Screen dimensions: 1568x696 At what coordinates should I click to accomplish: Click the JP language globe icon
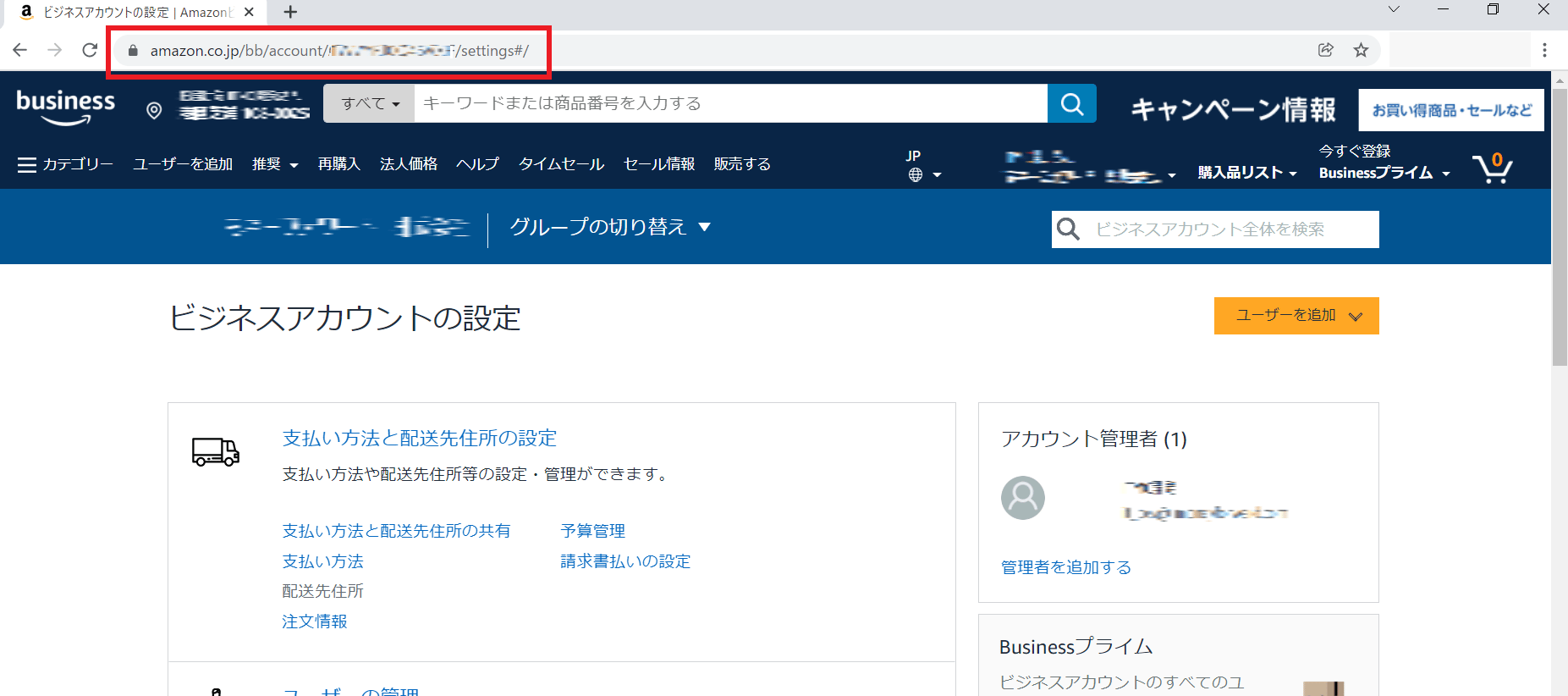click(916, 174)
